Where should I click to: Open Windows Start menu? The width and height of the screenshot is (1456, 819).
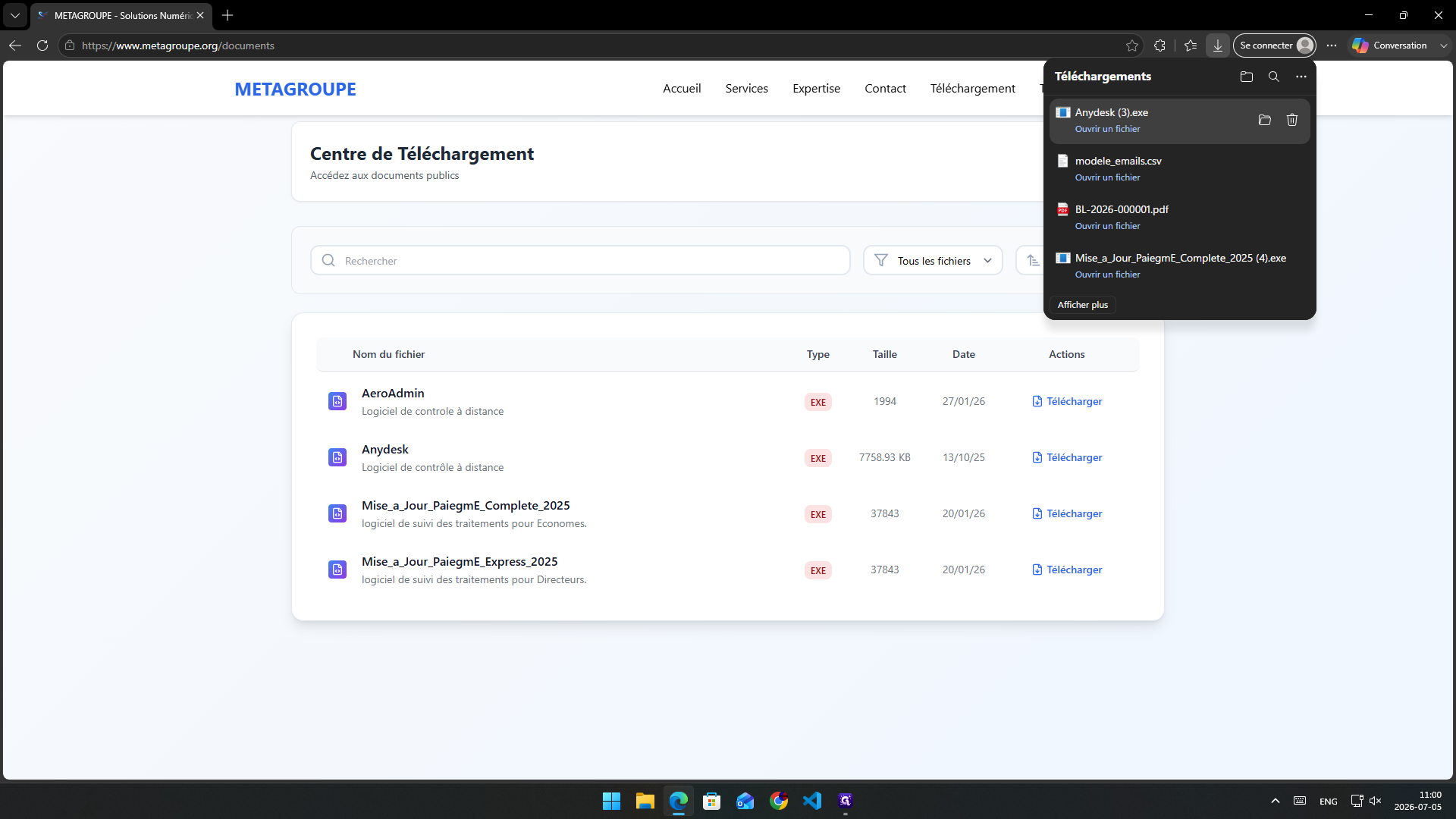click(611, 801)
